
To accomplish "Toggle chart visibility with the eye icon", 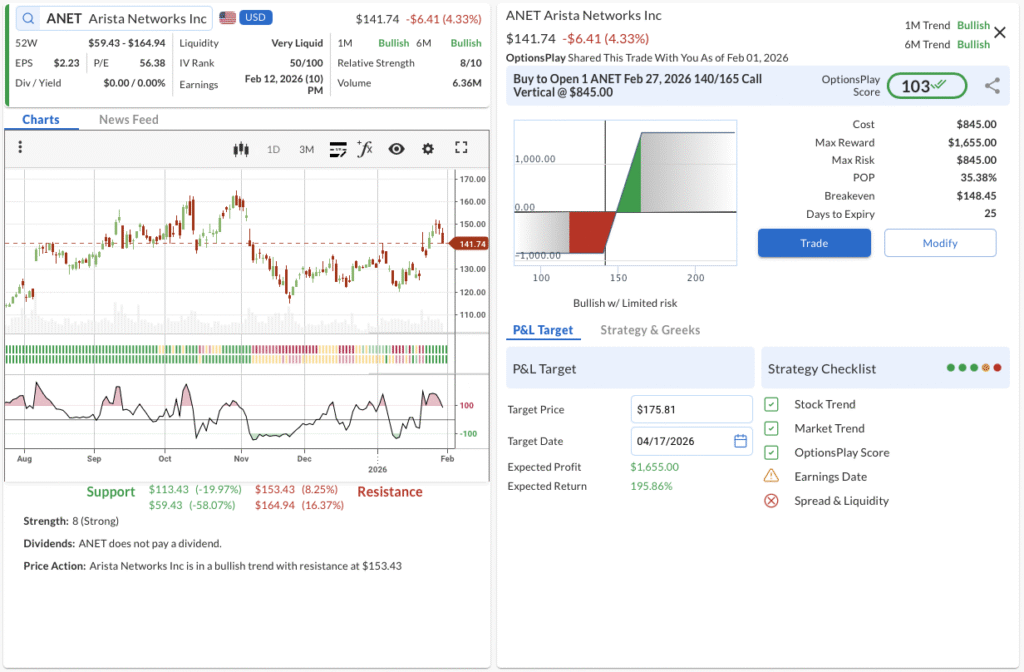I will [x=397, y=149].
